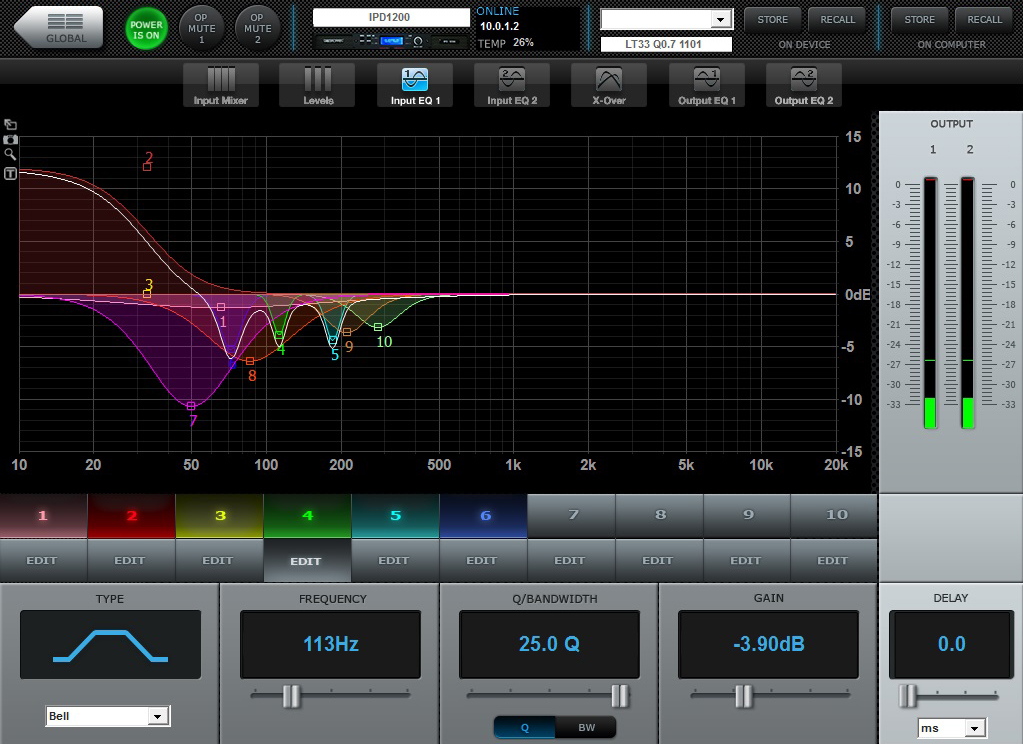
Task: Mute output 2 with OP MUTE 2
Action: 258,29
